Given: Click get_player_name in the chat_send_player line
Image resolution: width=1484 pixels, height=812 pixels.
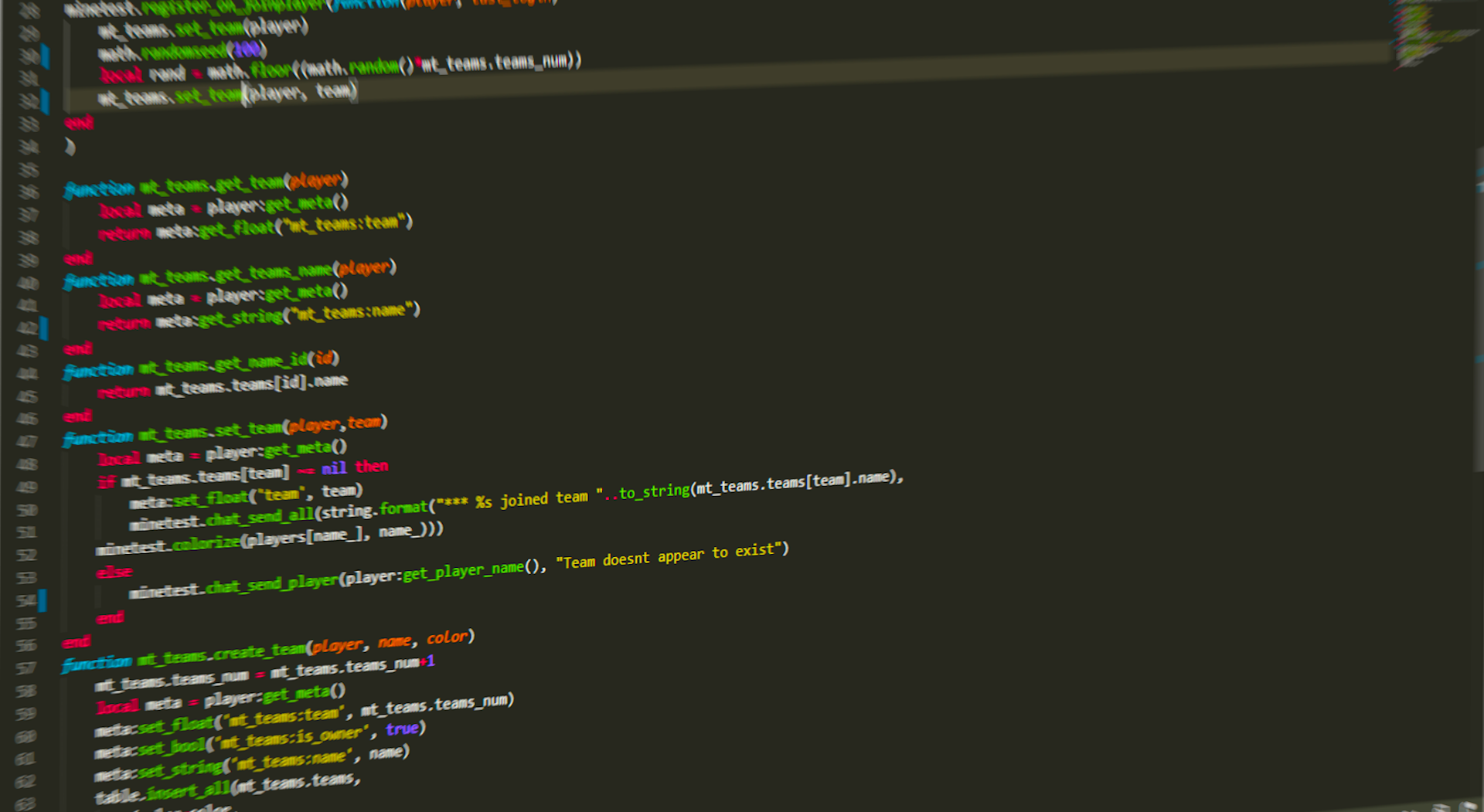Looking at the screenshot, I should click(462, 572).
